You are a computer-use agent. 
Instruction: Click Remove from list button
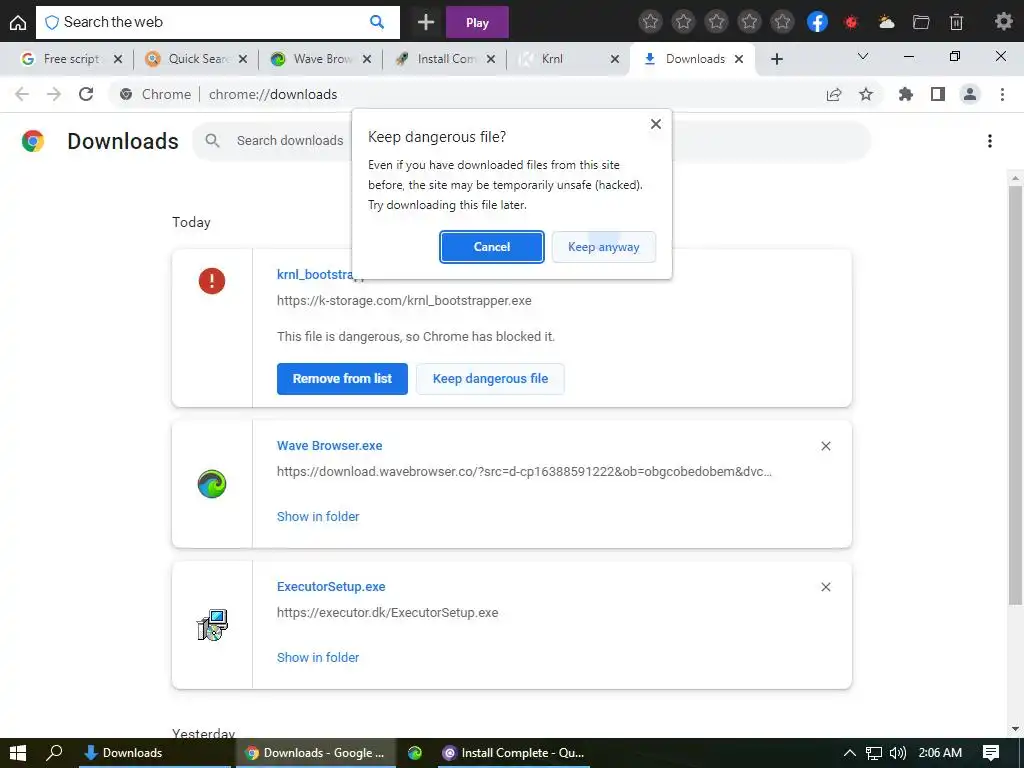pos(342,379)
